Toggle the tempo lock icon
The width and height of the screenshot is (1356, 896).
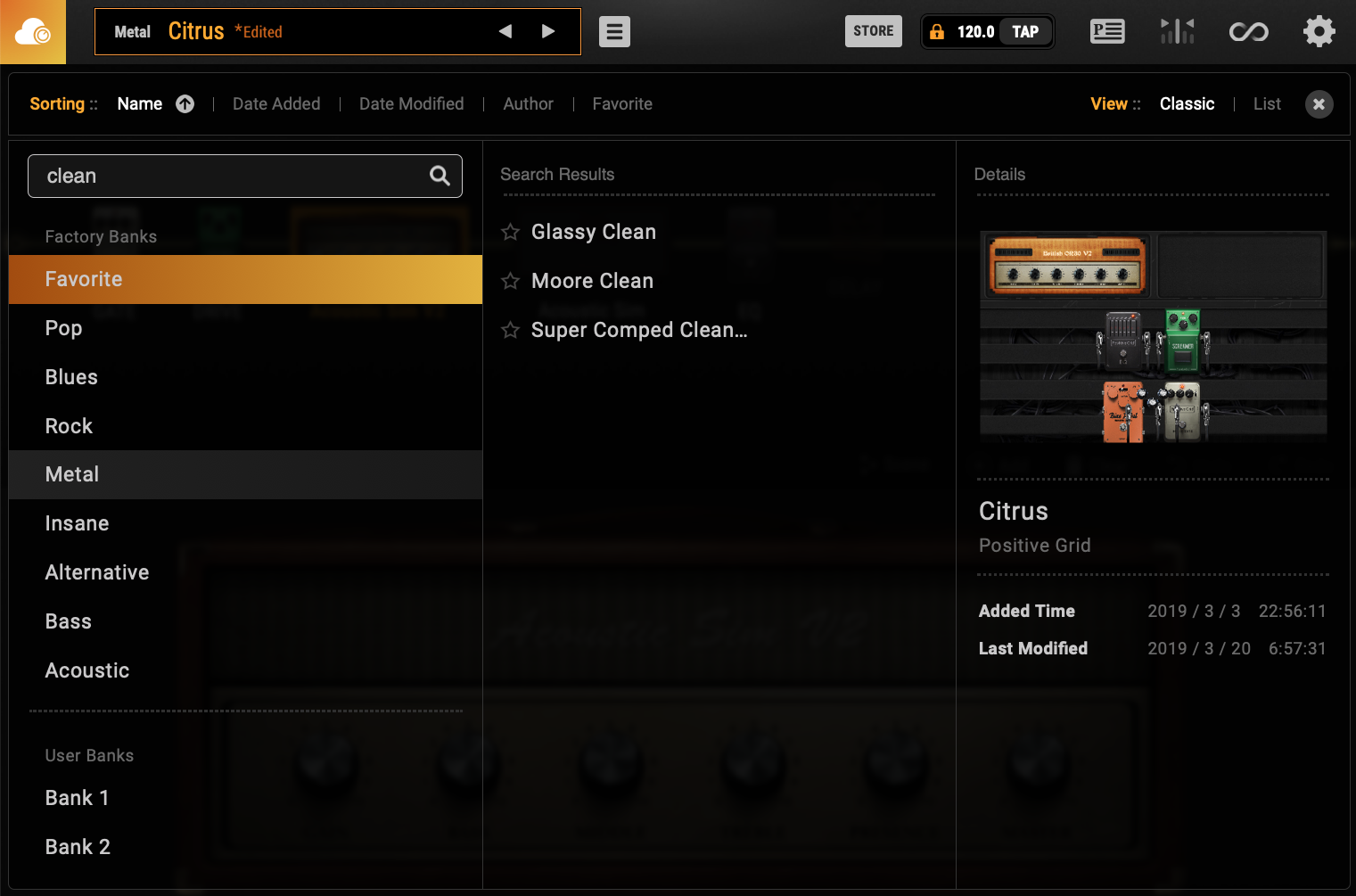tap(937, 32)
